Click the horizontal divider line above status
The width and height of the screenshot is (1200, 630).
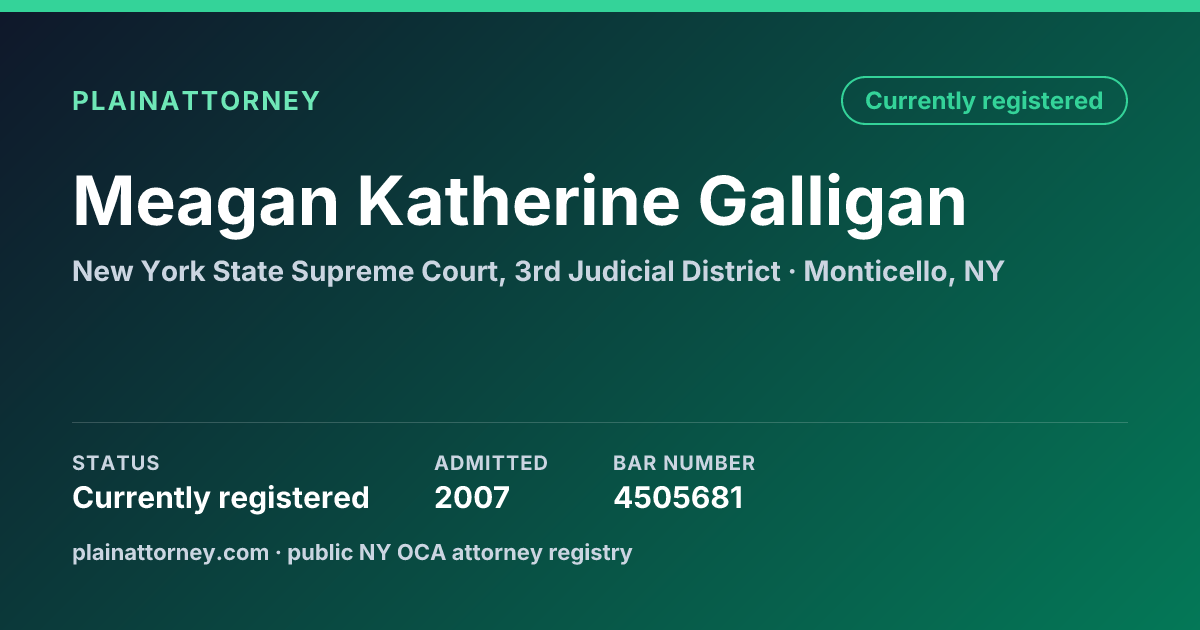(600, 422)
